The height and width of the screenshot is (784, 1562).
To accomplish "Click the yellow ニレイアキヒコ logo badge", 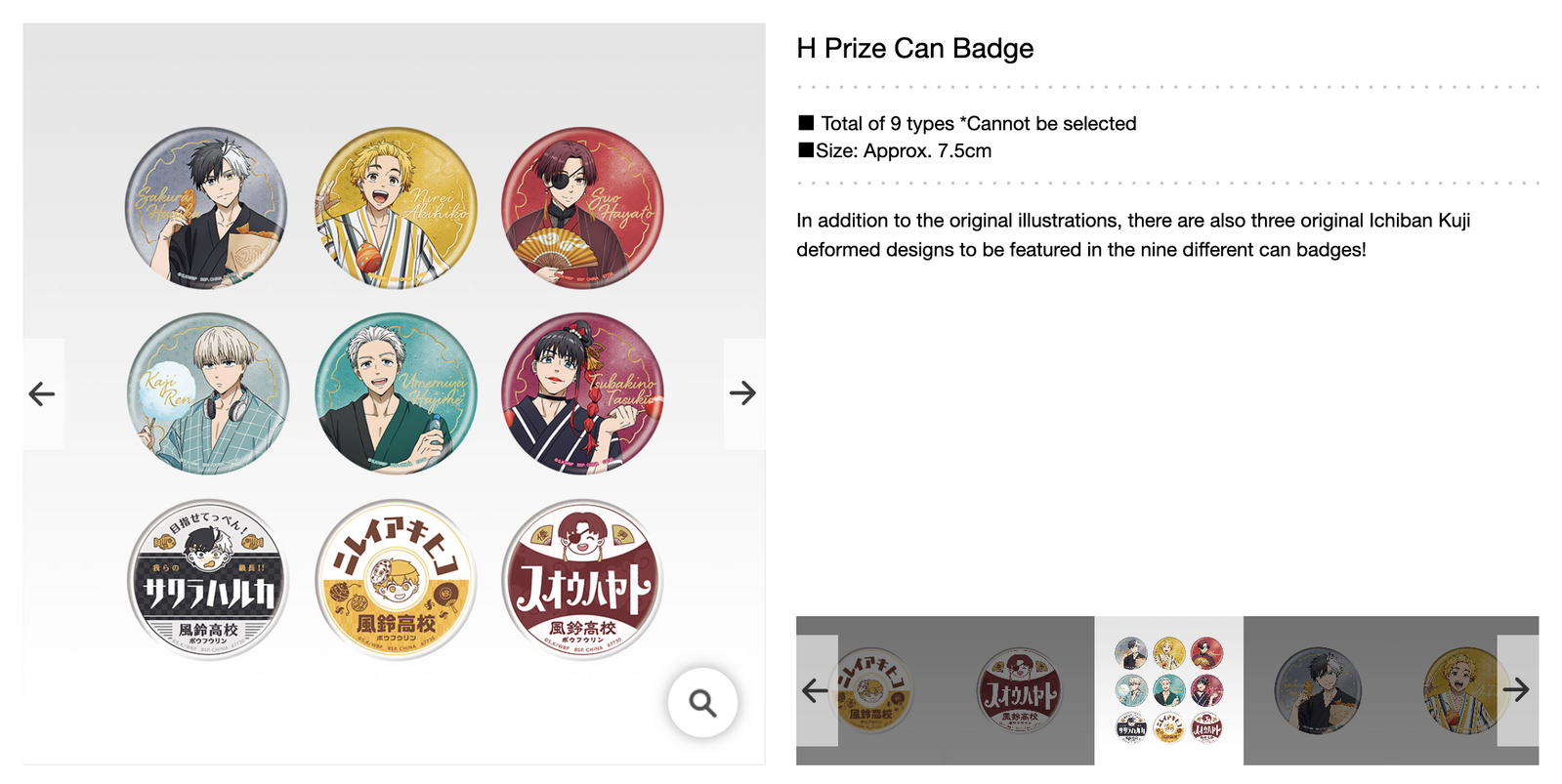I will point(395,580).
